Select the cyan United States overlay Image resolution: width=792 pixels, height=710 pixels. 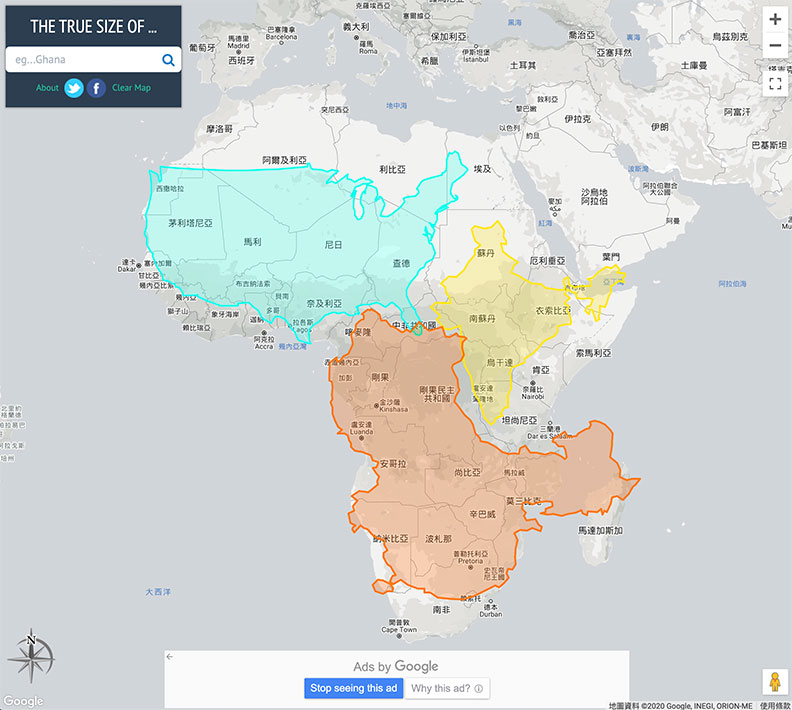coord(280,240)
